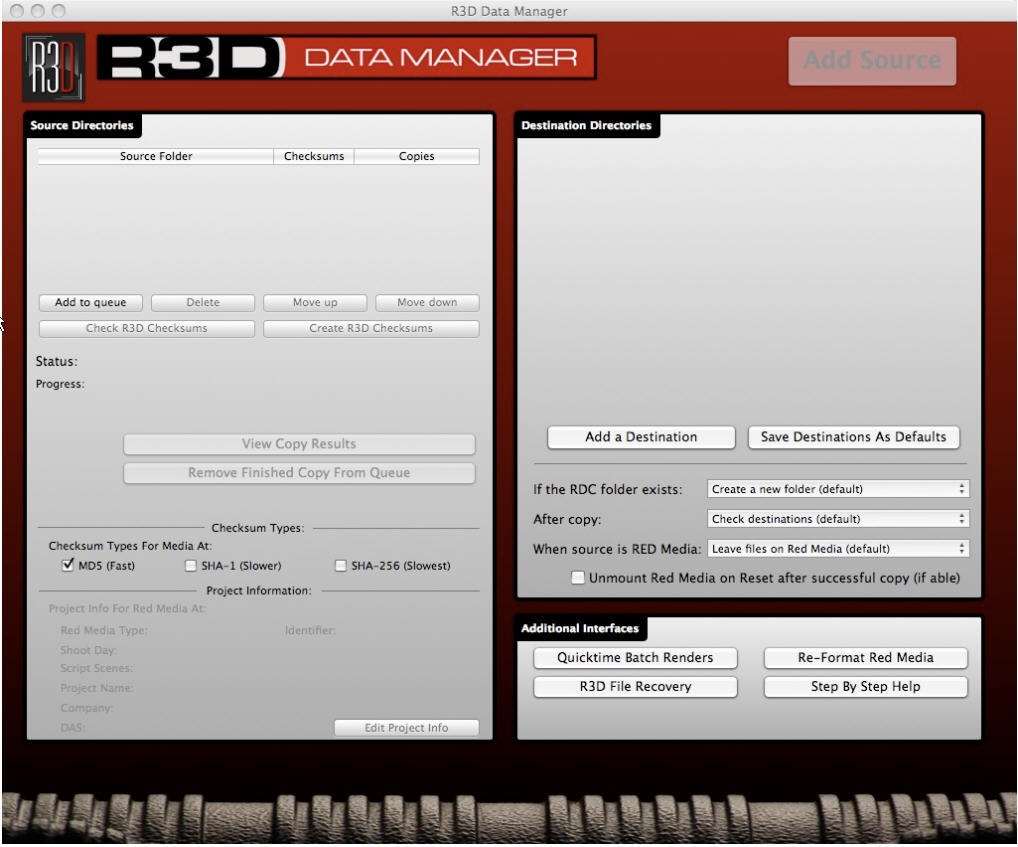This screenshot has height=847, width=1018.
Task: Click the Move down button
Action: click(x=427, y=302)
